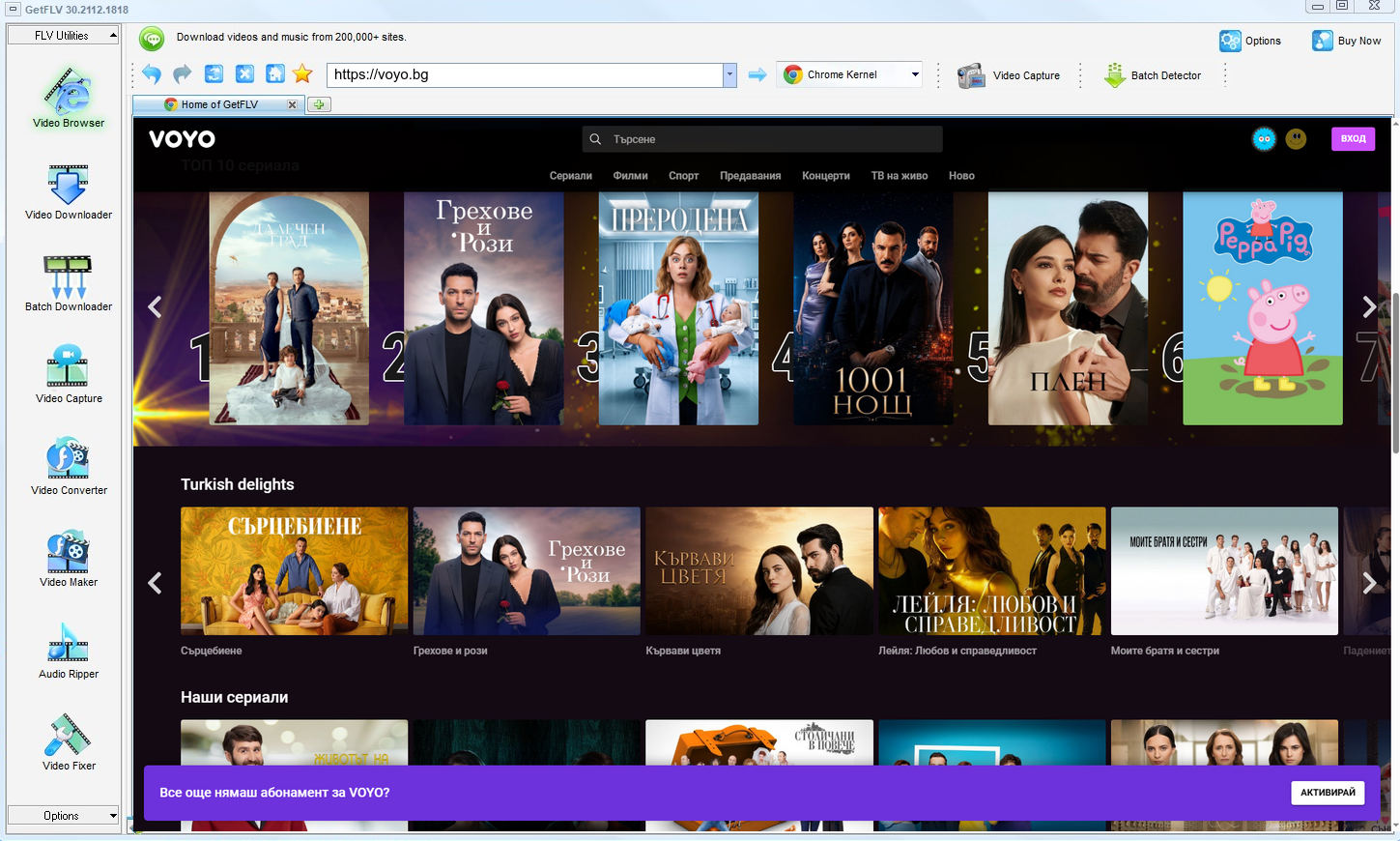Open the Сърцебиене thumbnail image
The image size is (1400, 841).
tap(294, 571)
